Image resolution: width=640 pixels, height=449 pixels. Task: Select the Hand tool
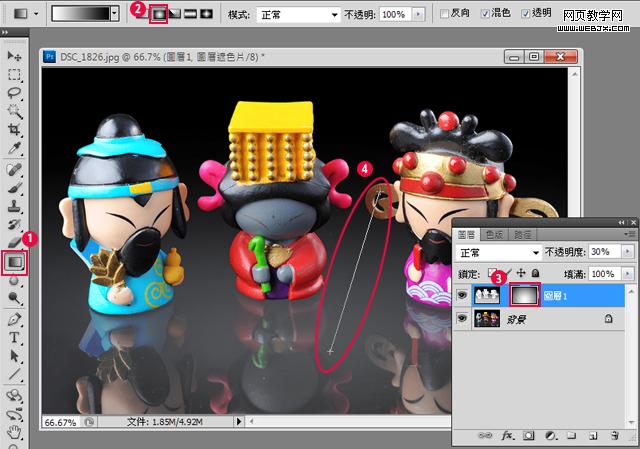[14, 431]
